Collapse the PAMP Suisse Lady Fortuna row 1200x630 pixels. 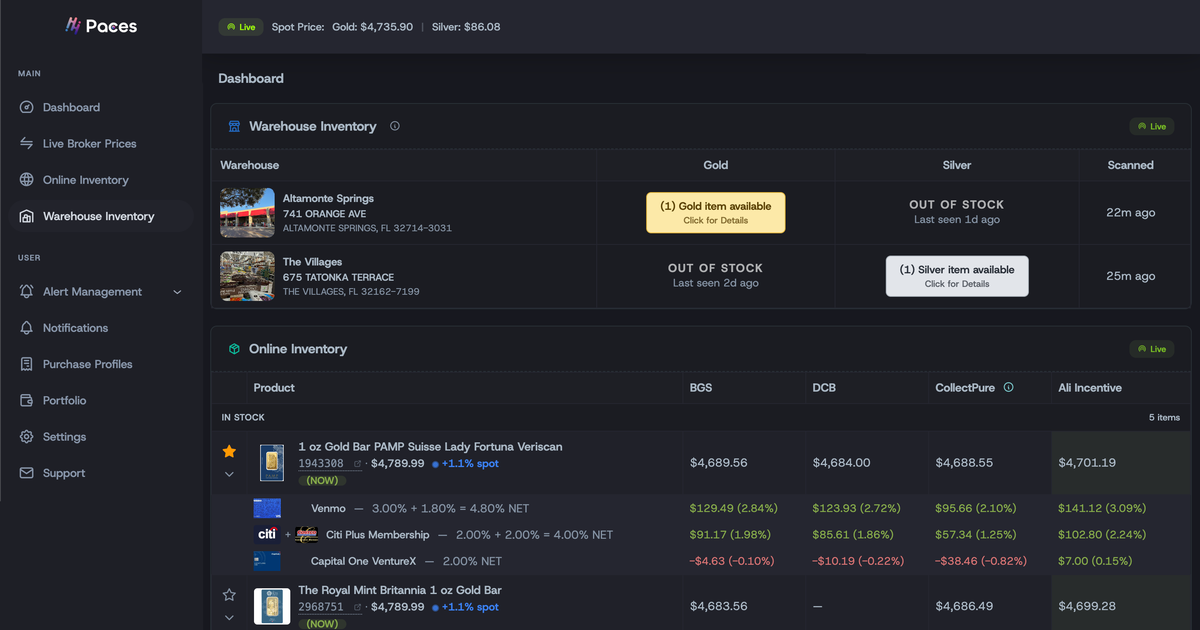click(229, 474)
